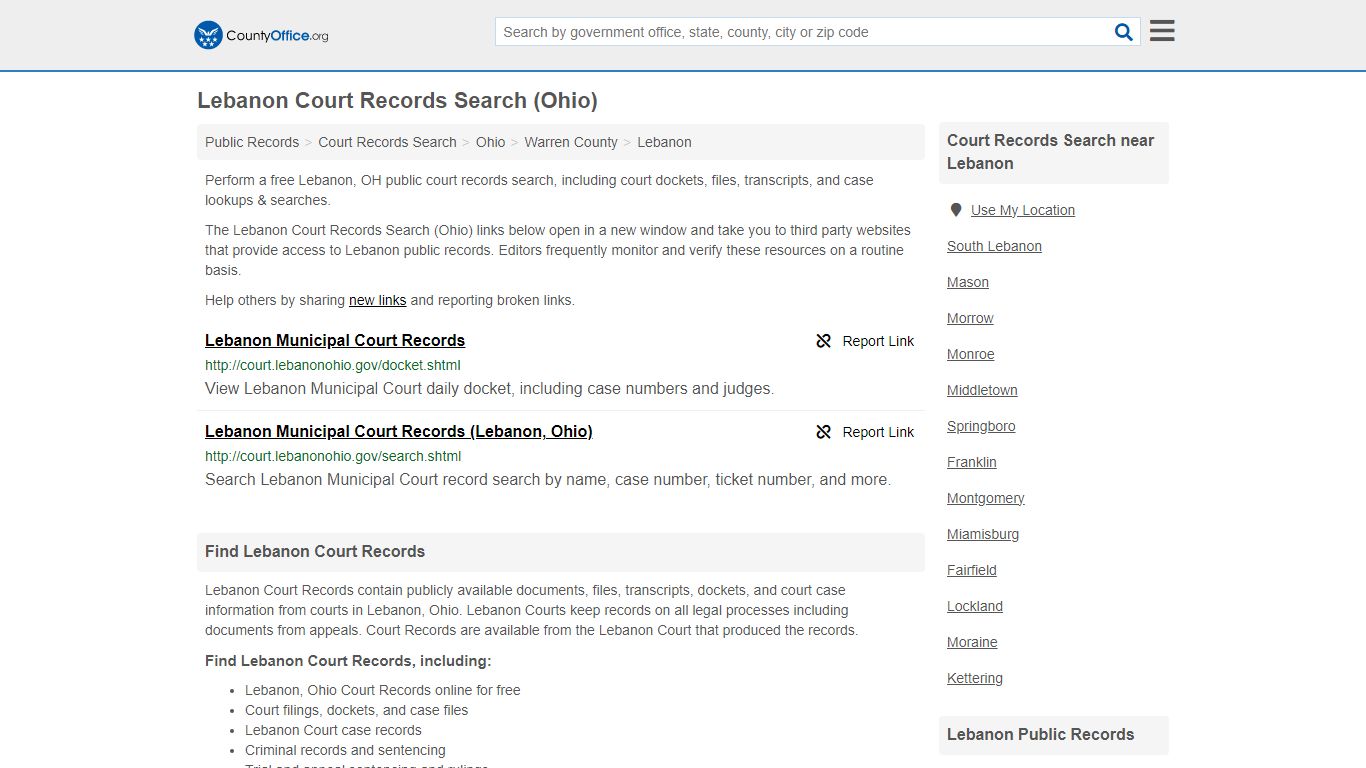Open Middletown nearby link

[982, 390]
